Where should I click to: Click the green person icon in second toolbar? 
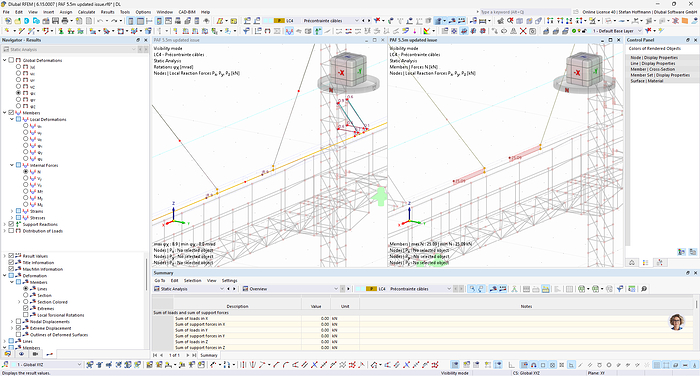pos(61,31)
